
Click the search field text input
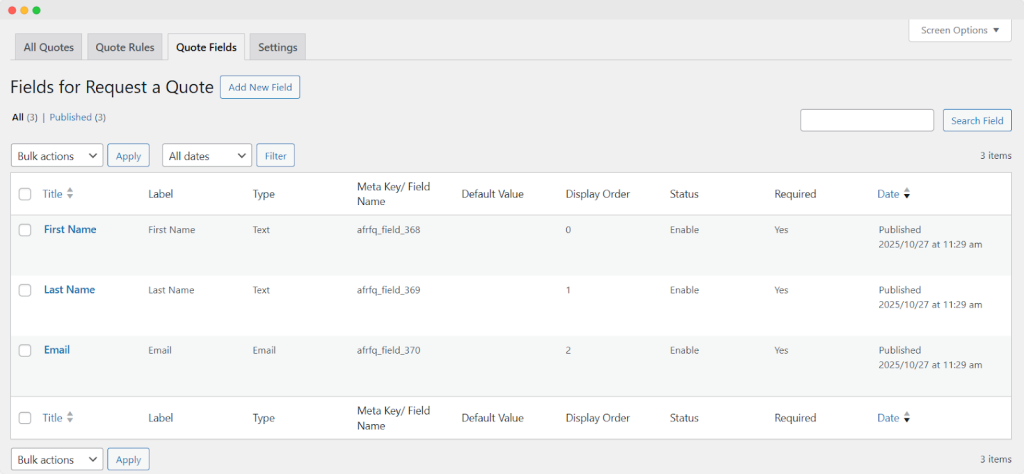click(867, 121)
